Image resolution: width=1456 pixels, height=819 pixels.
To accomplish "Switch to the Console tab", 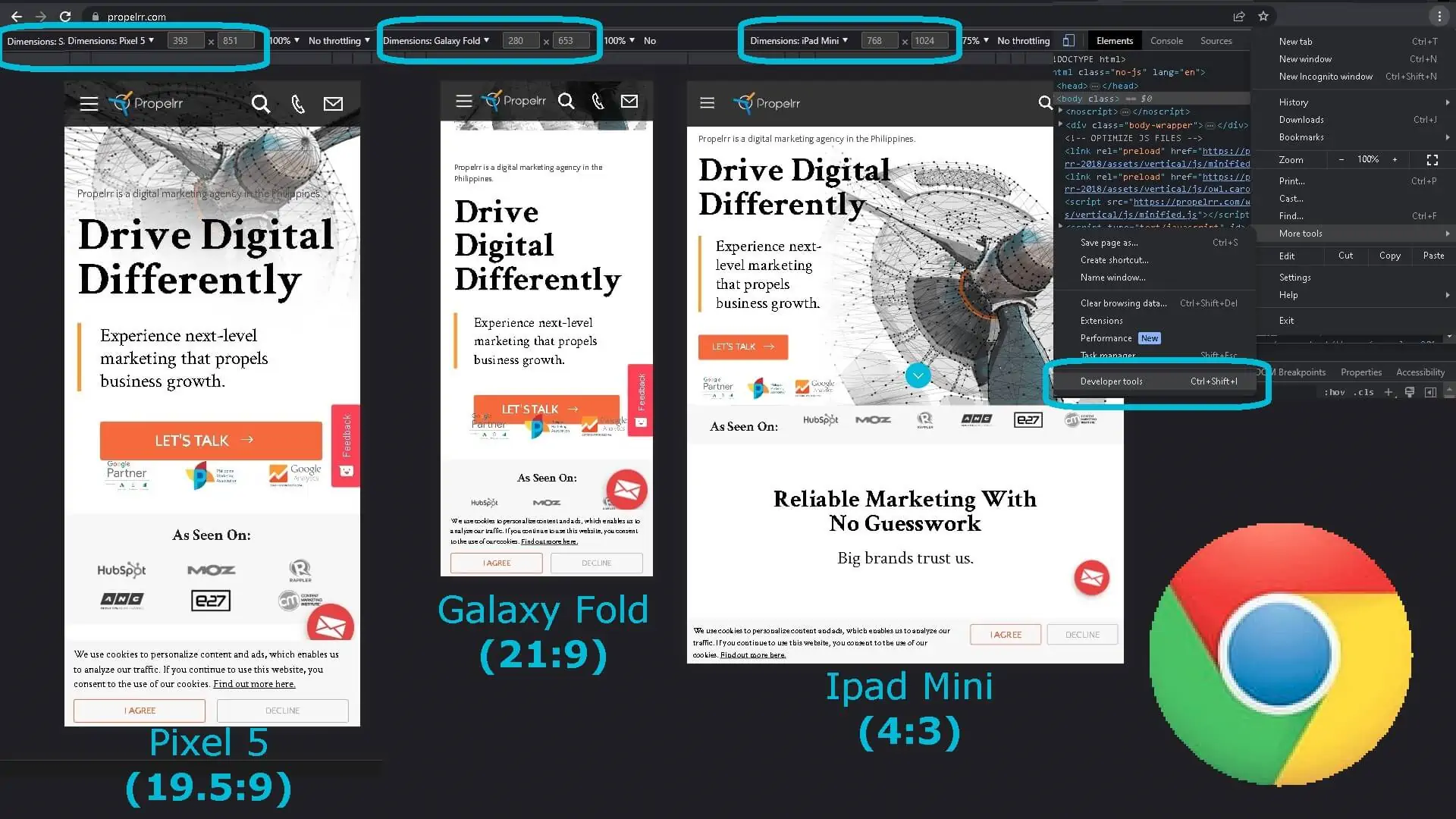I will coord(1166,41).
